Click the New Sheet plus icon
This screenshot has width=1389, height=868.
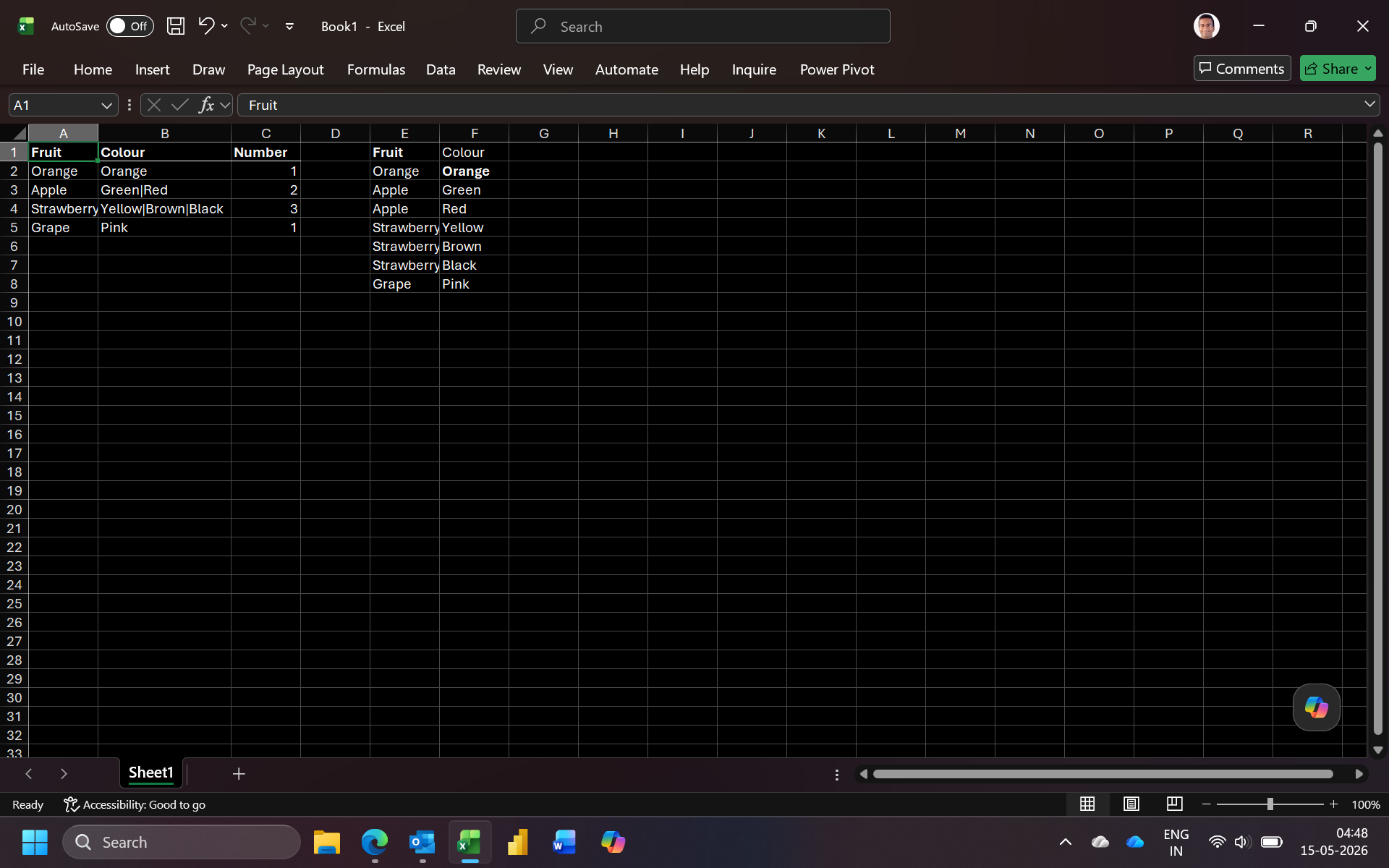pos(239,774)
